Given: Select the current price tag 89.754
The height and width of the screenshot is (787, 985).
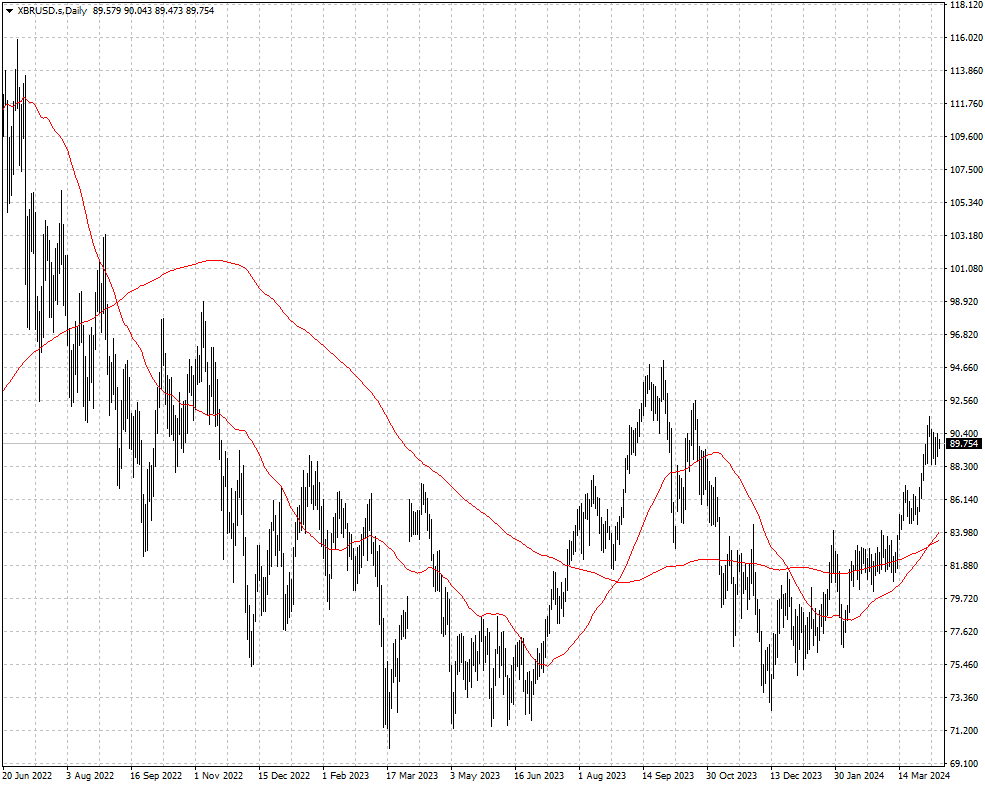Looking at the screenshot, I should [964, 443].
